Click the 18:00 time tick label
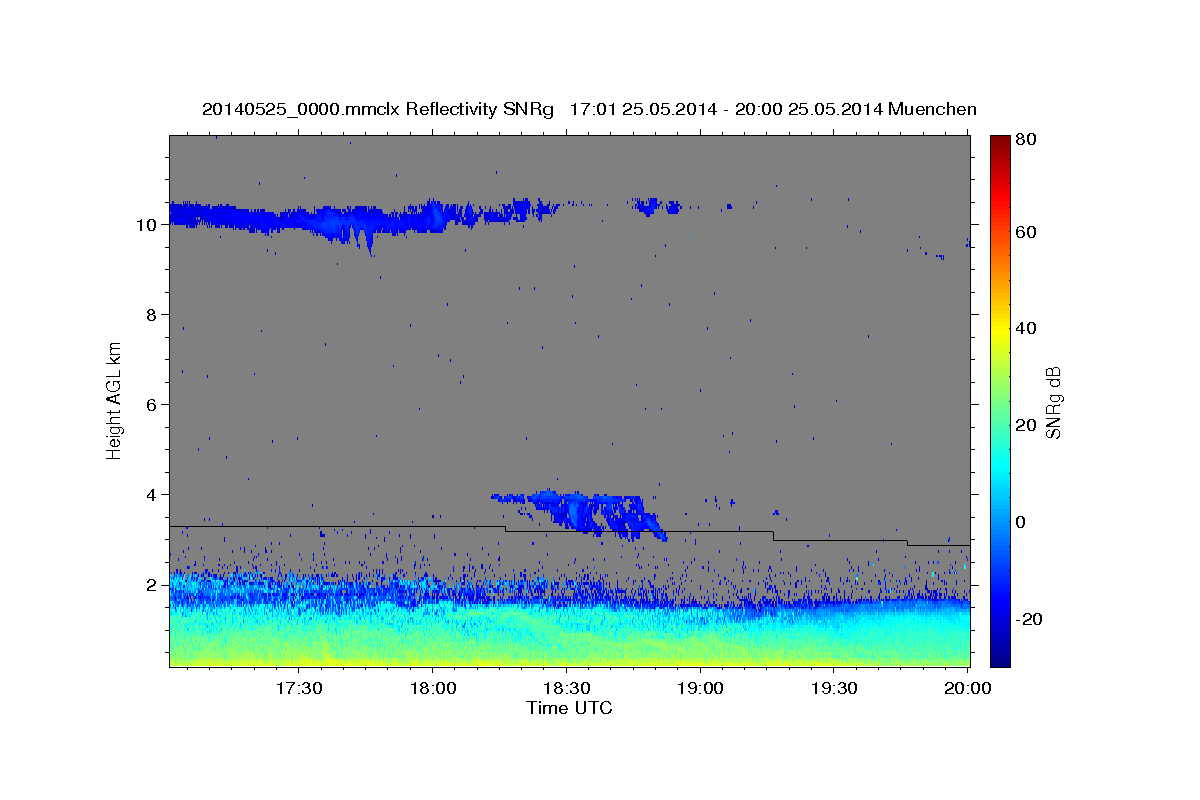This screenshot has height=800, width=1200. pos(432,689)
